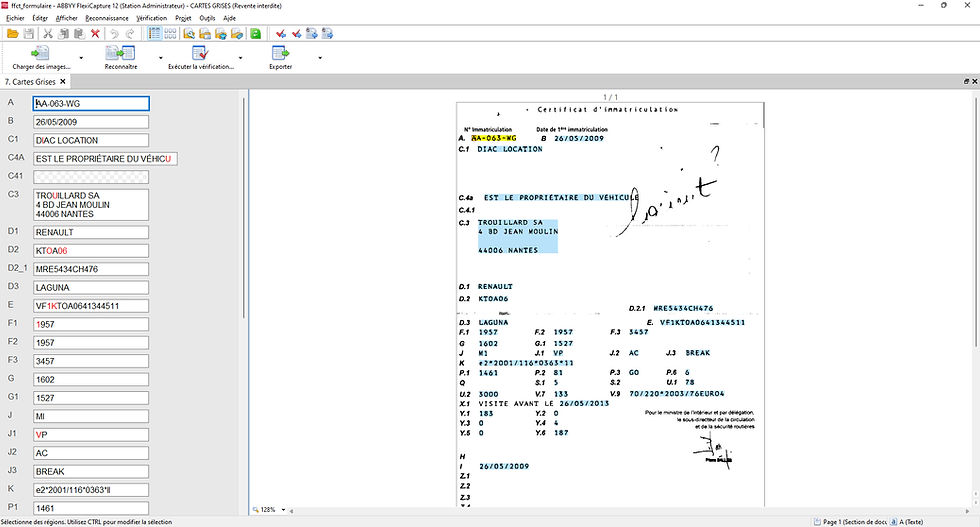
Task: Open the Vérification menu
Action: 152,18
